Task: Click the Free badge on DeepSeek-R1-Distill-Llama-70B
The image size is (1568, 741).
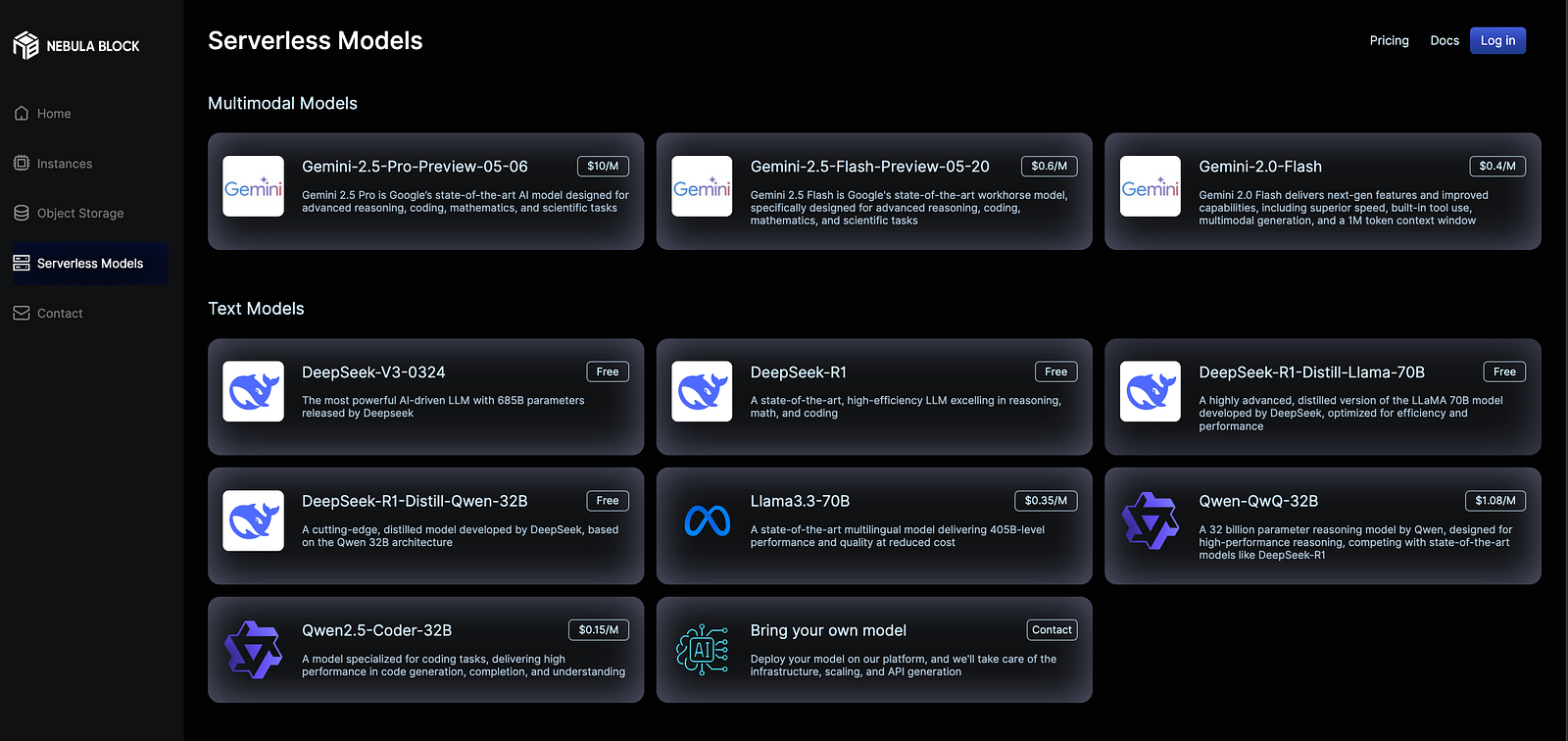Action: [1504, 372]
